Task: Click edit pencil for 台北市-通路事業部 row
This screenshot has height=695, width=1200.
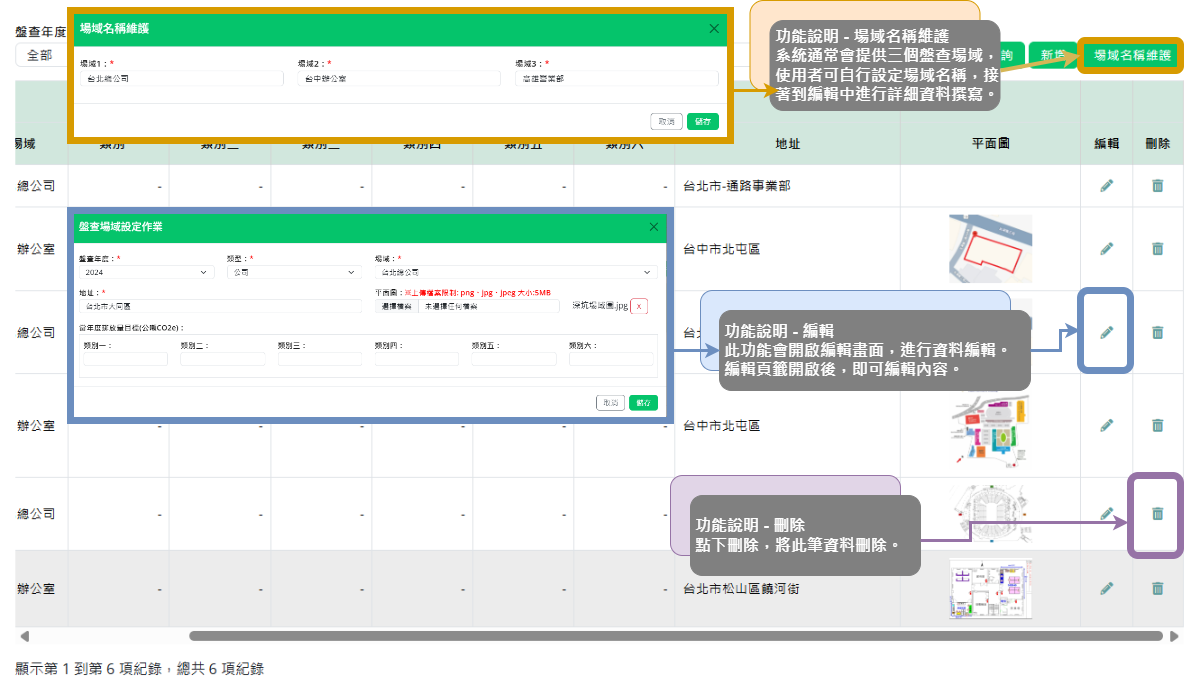Action: click(1106, 186)
